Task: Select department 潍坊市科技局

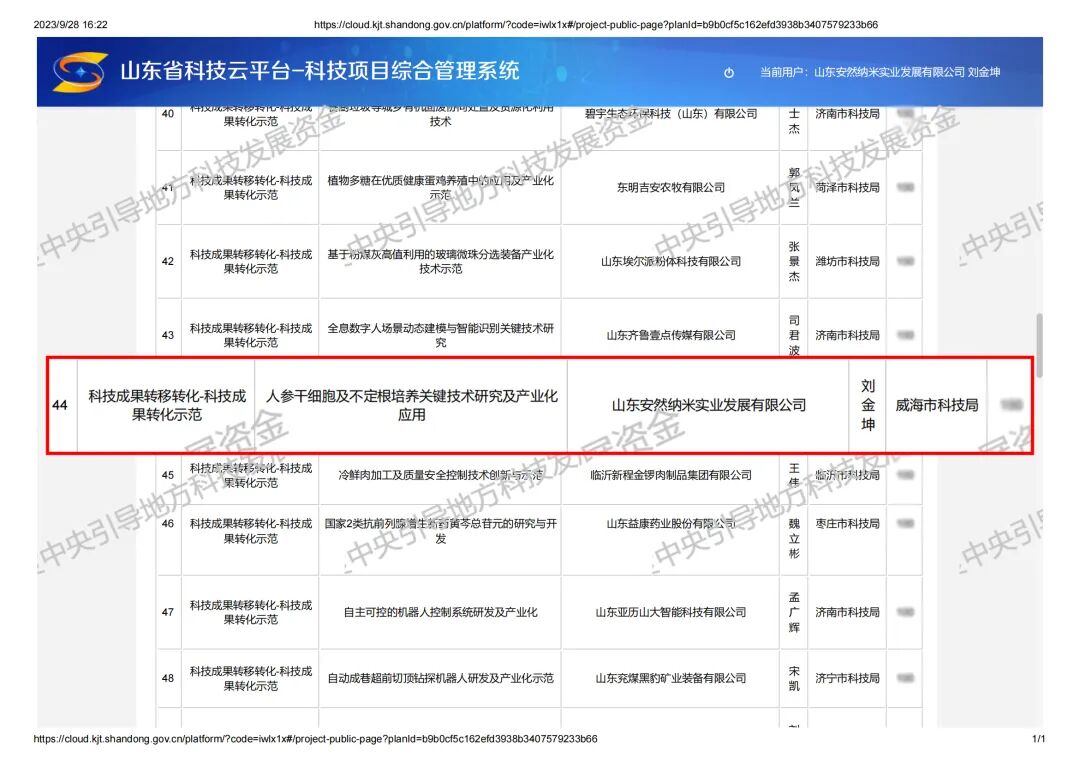Action: pos(847,261)
